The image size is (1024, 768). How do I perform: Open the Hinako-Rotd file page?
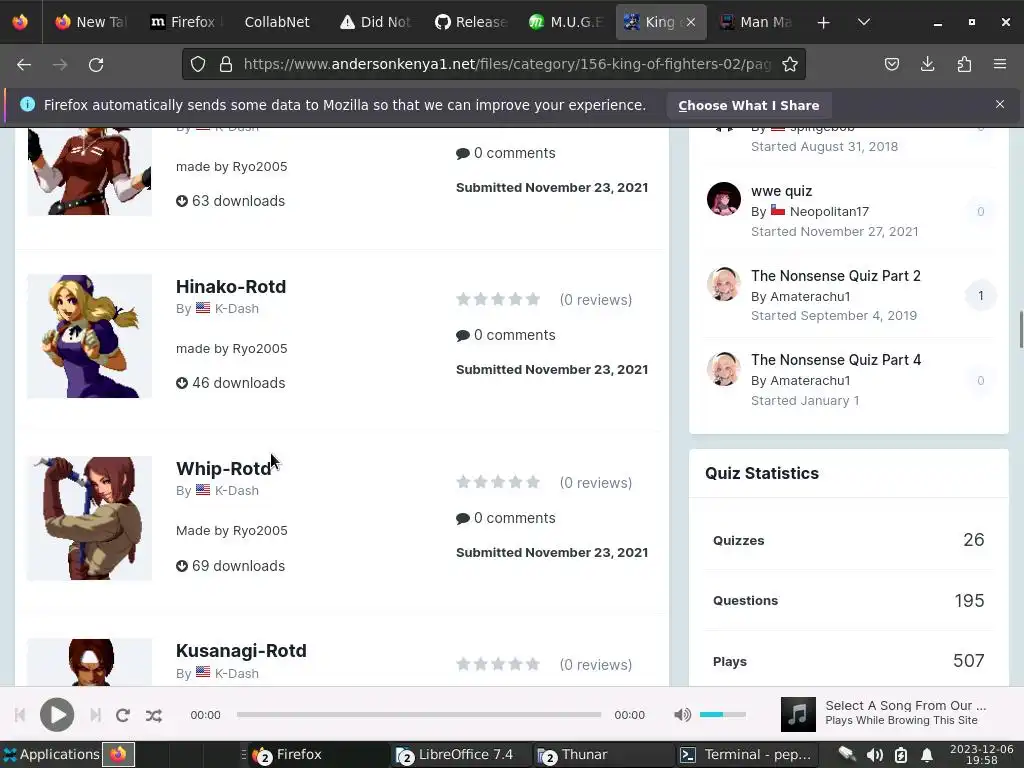click(x=231, y=287)
